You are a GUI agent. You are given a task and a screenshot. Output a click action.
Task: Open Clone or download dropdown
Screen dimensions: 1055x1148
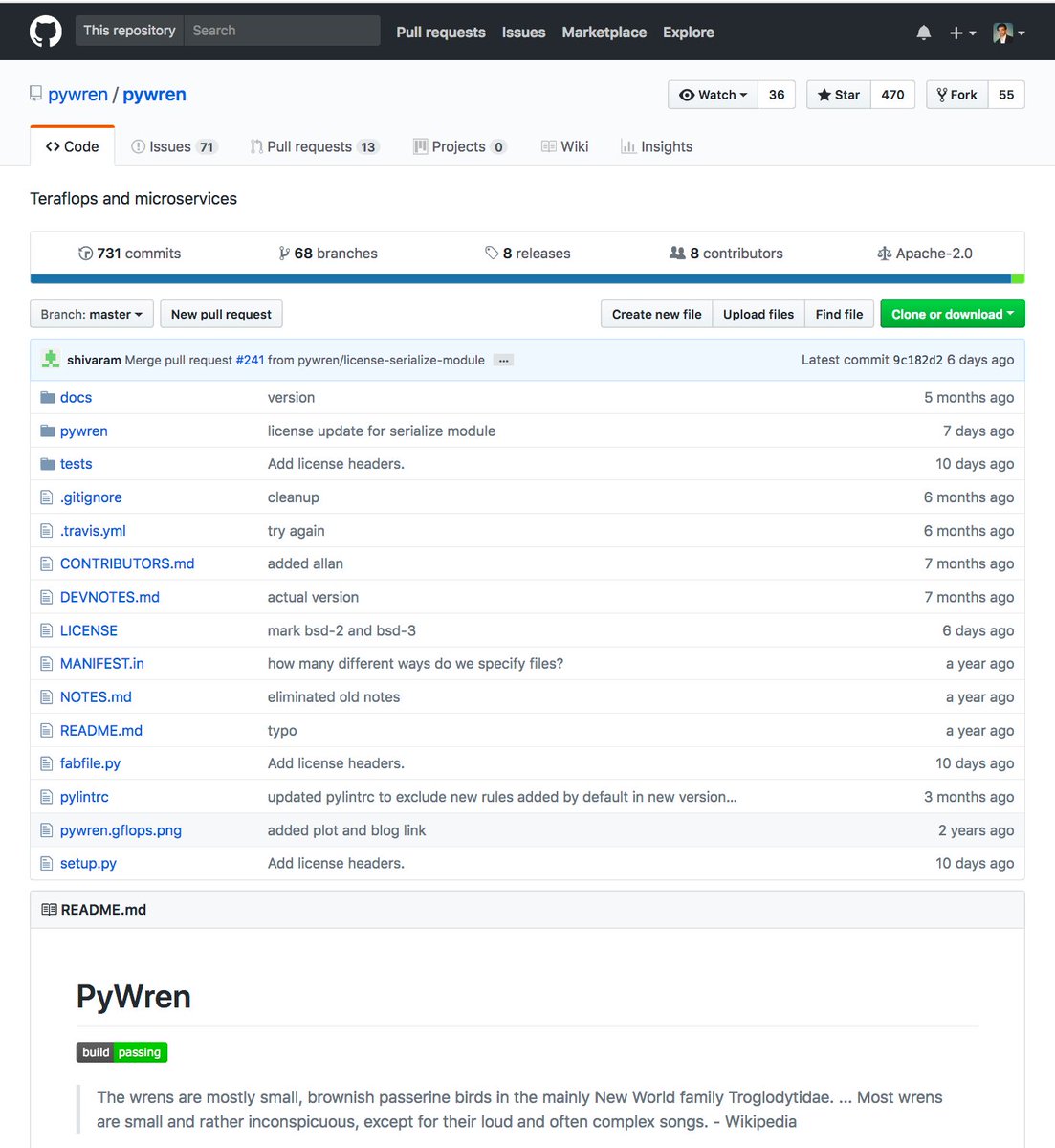pyautogui.click(x=953, y=314)
